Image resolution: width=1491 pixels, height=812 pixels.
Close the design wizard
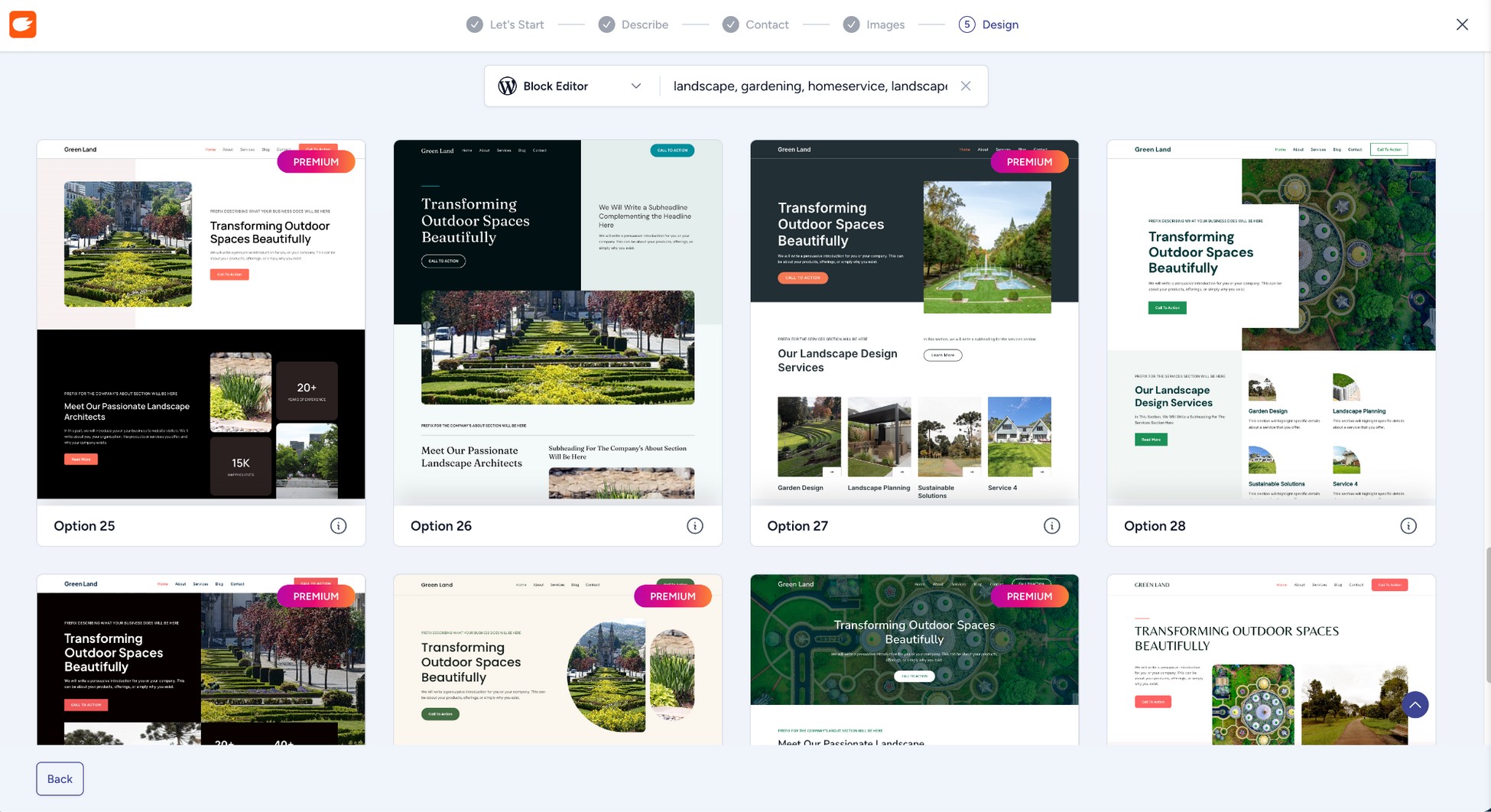[x=1462, y=24]
